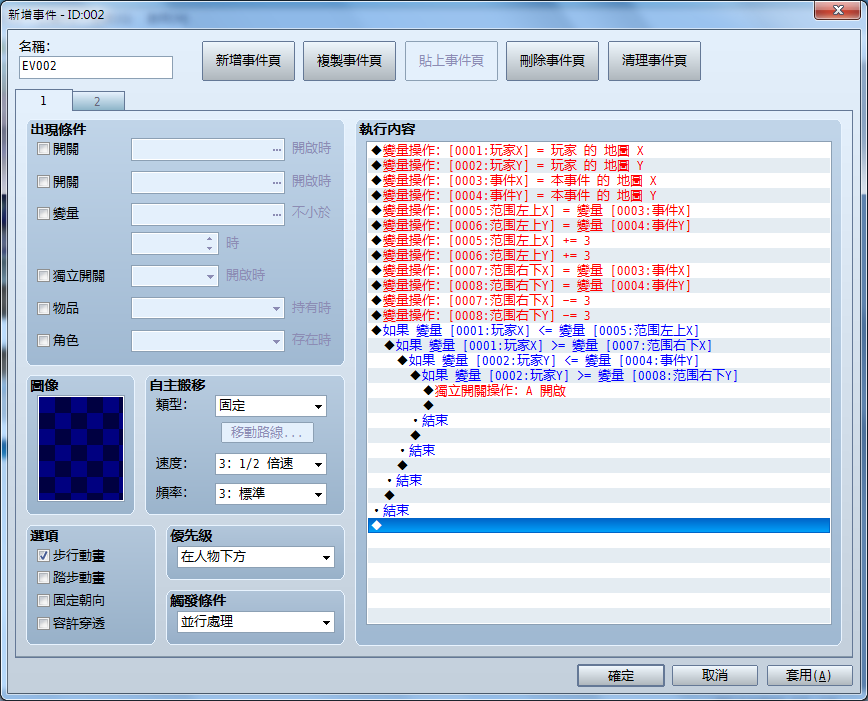Switch to event page tab 2
The width and height of the screenshot is (868, 701).
98,101
